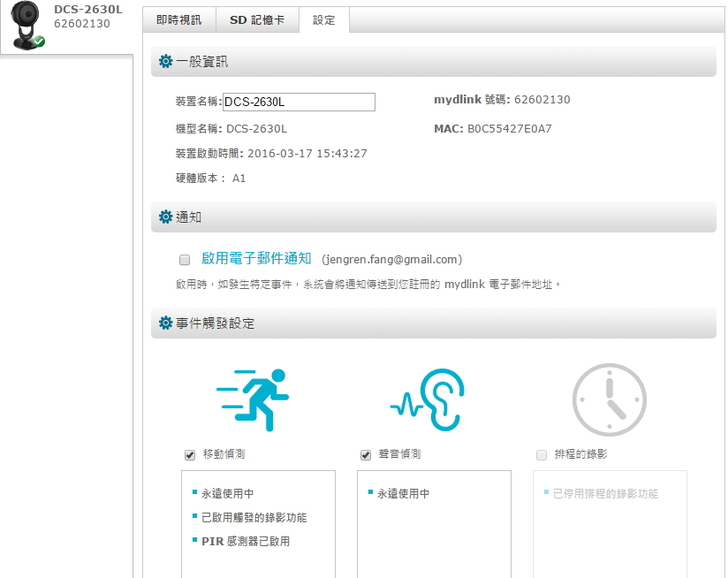Click the activation time 2016-03-17 15:43:27
The height and width of the screenshot is (578, 728).
307,153
